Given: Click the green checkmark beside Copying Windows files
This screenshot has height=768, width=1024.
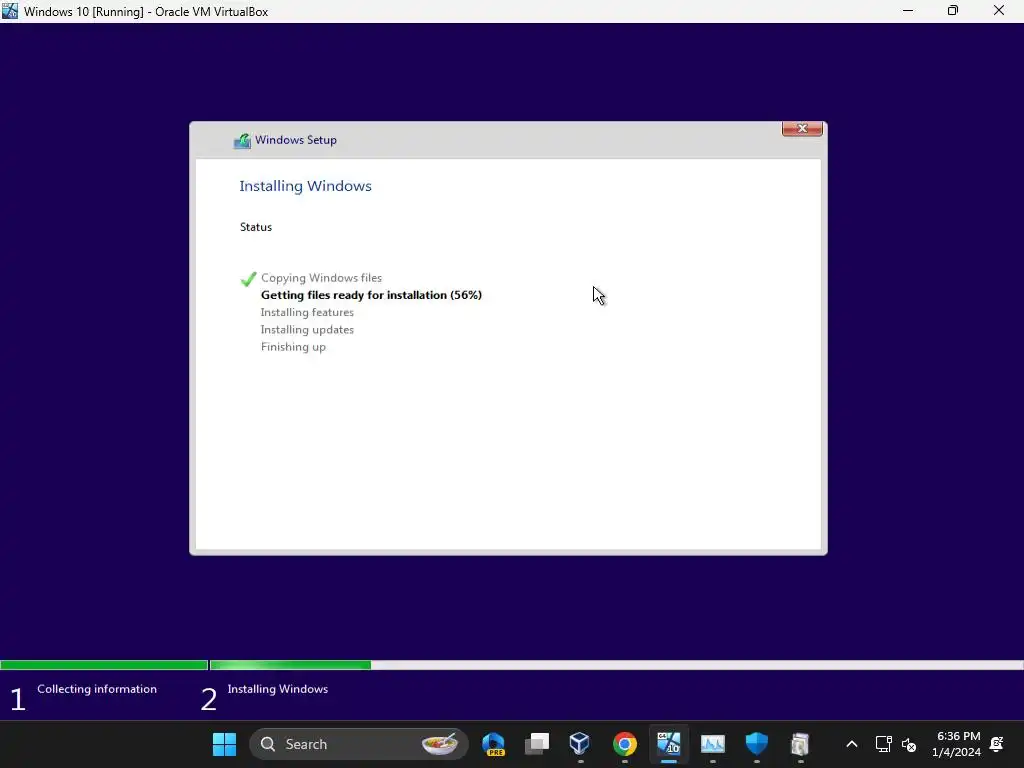Looking at the screenshot, I should click(248, 279).
